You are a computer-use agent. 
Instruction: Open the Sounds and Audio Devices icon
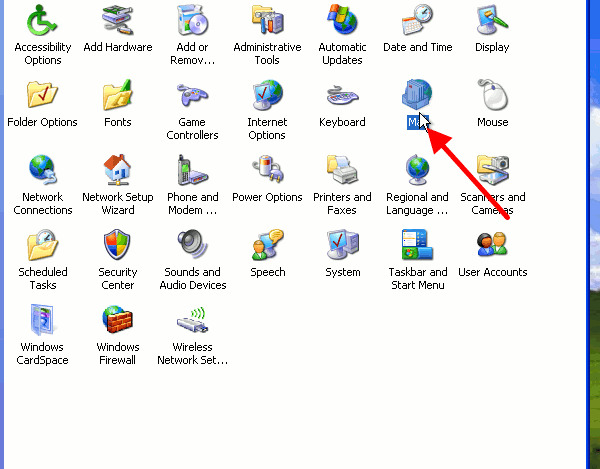tap(192, 244)
